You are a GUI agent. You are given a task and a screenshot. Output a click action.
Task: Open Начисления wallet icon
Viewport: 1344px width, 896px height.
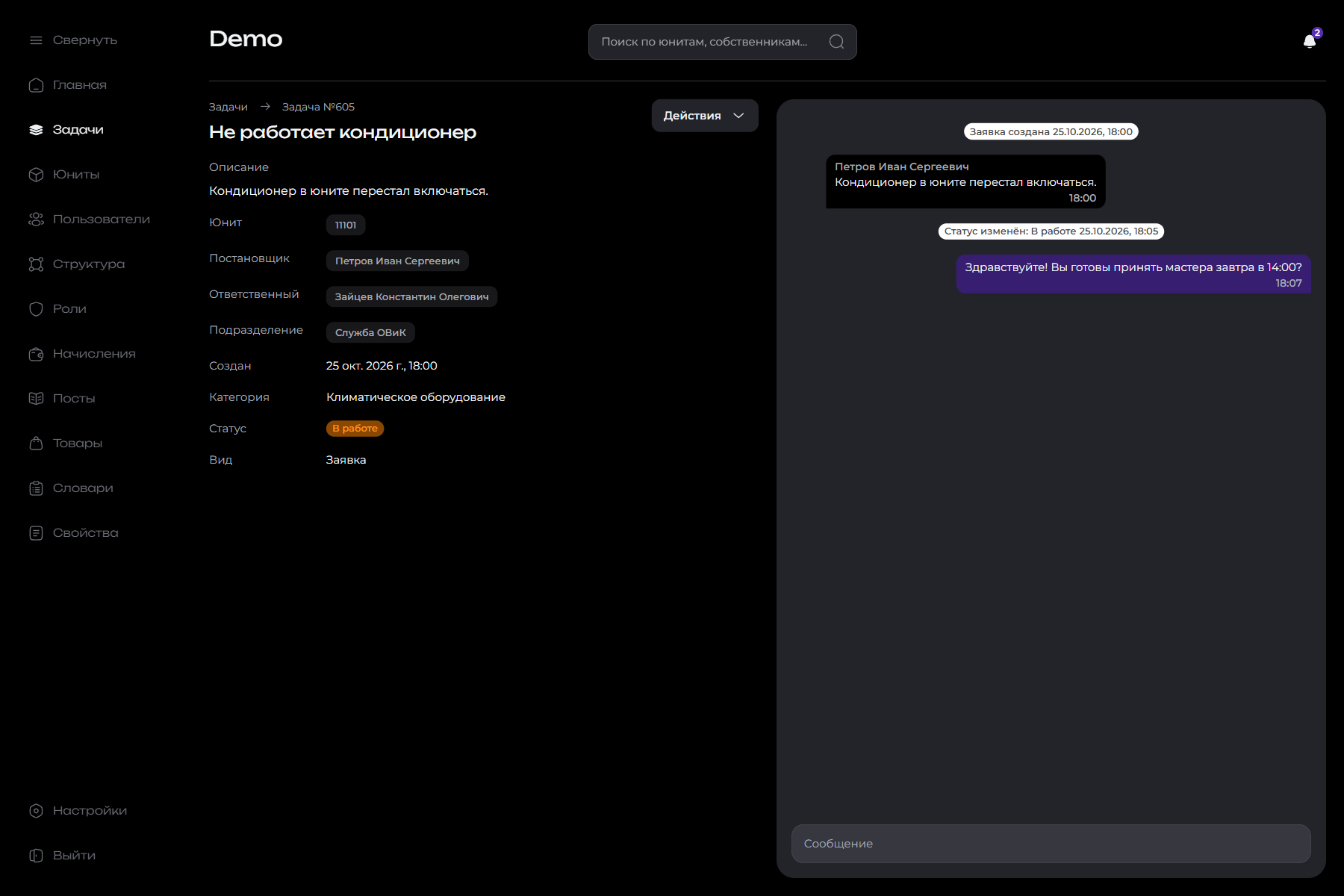(x=36, y=354)
